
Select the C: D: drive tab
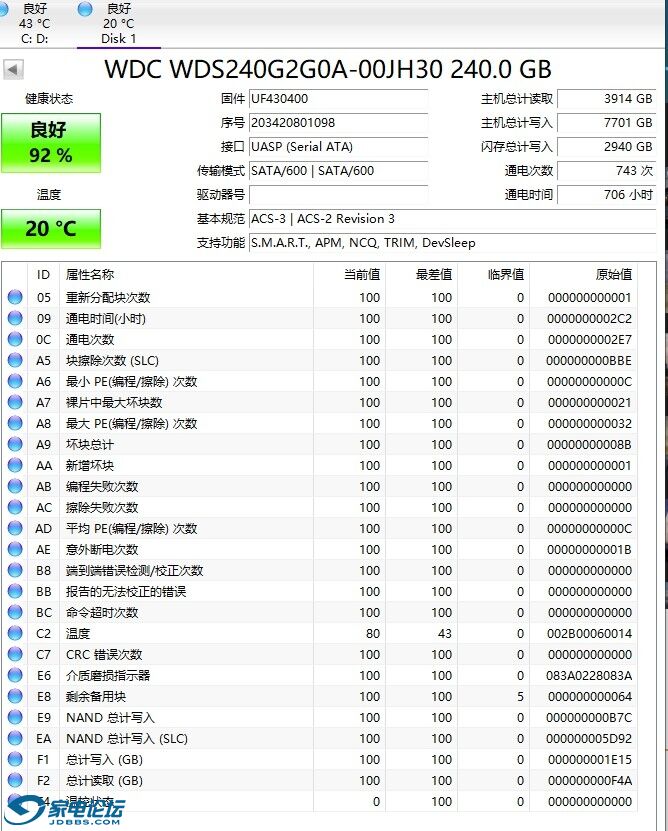[34, 24]
